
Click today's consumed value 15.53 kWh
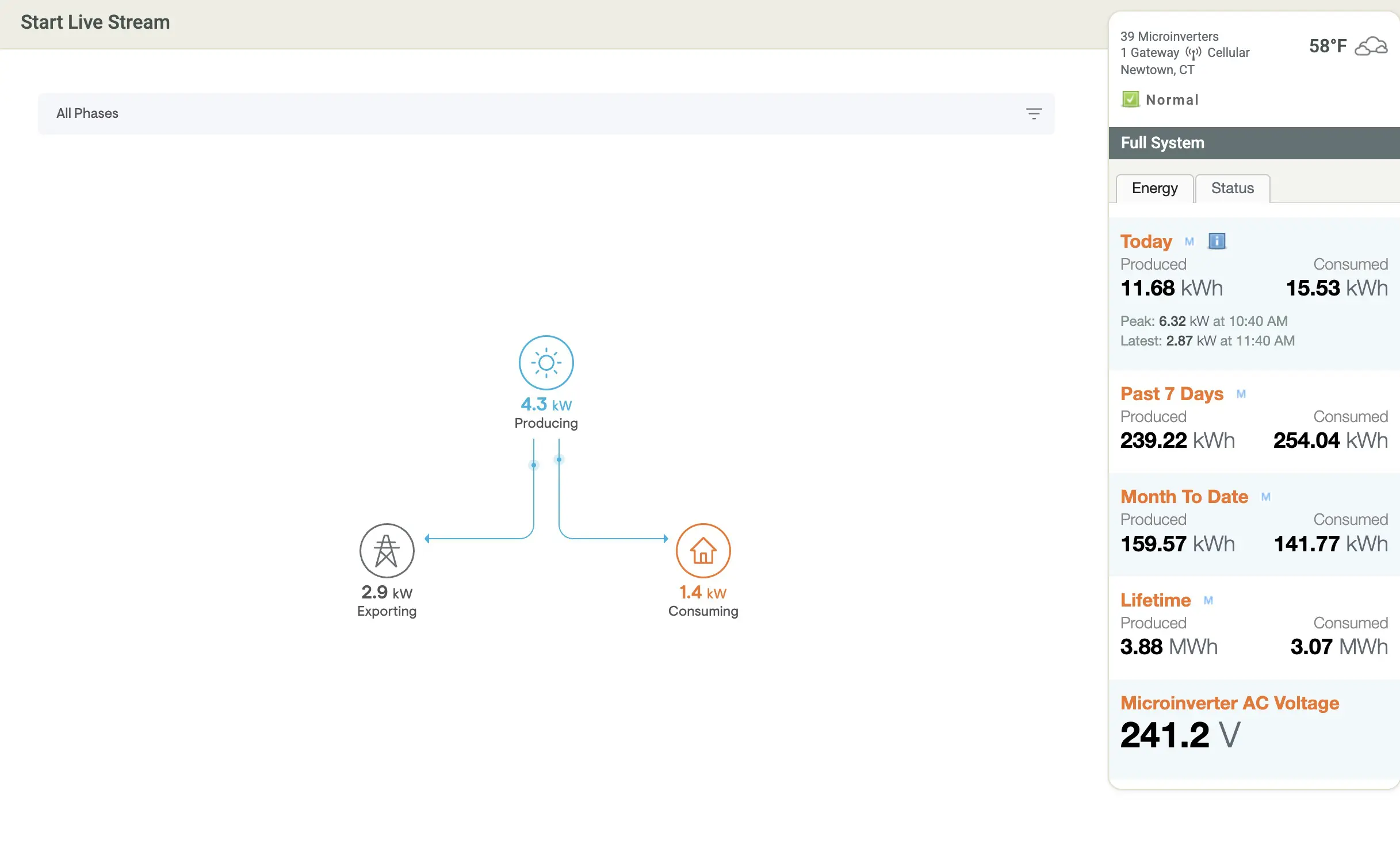[x=1337, y=288]
